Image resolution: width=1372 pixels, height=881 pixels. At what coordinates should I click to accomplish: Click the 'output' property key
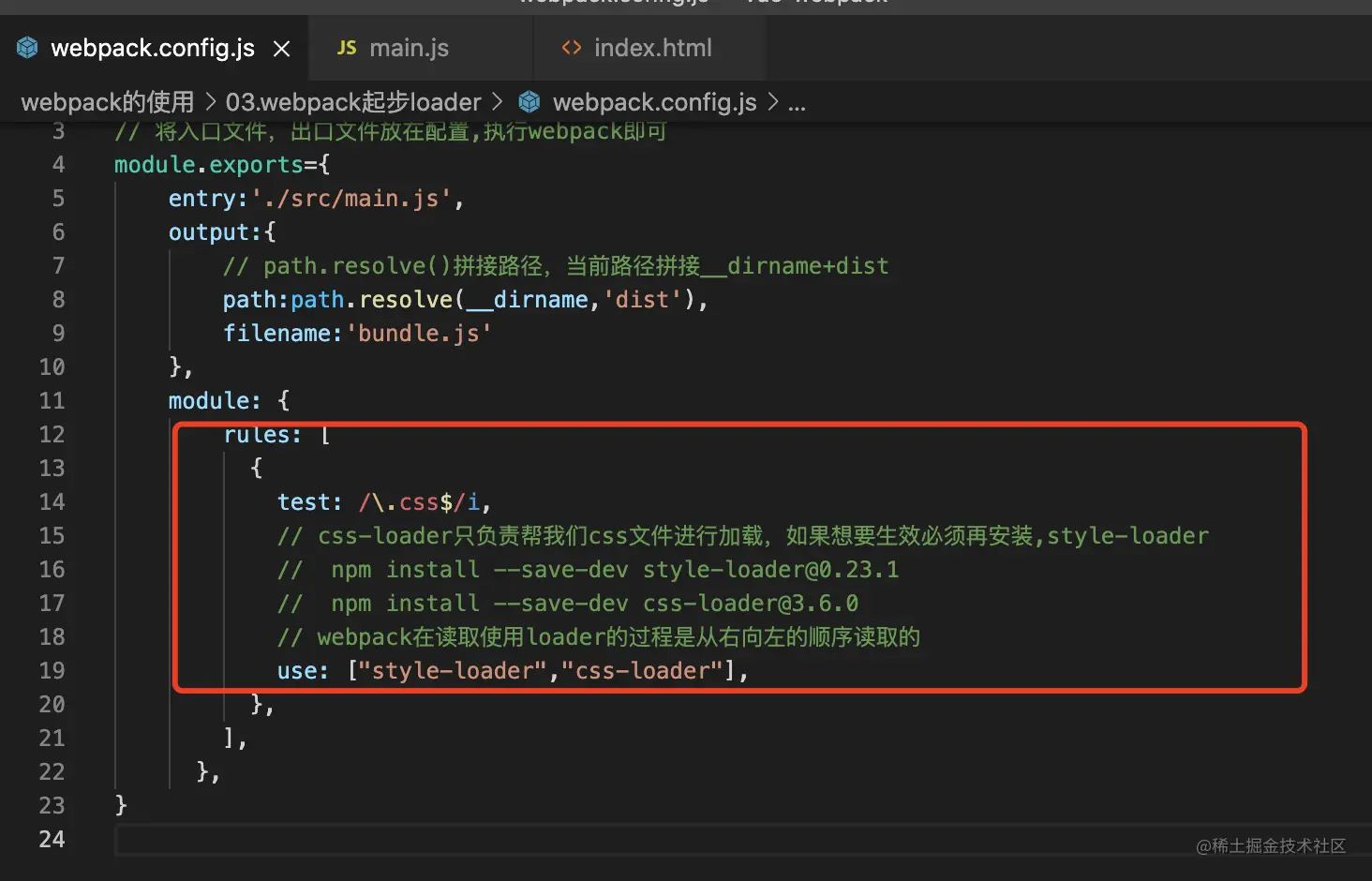coord(216,232)
